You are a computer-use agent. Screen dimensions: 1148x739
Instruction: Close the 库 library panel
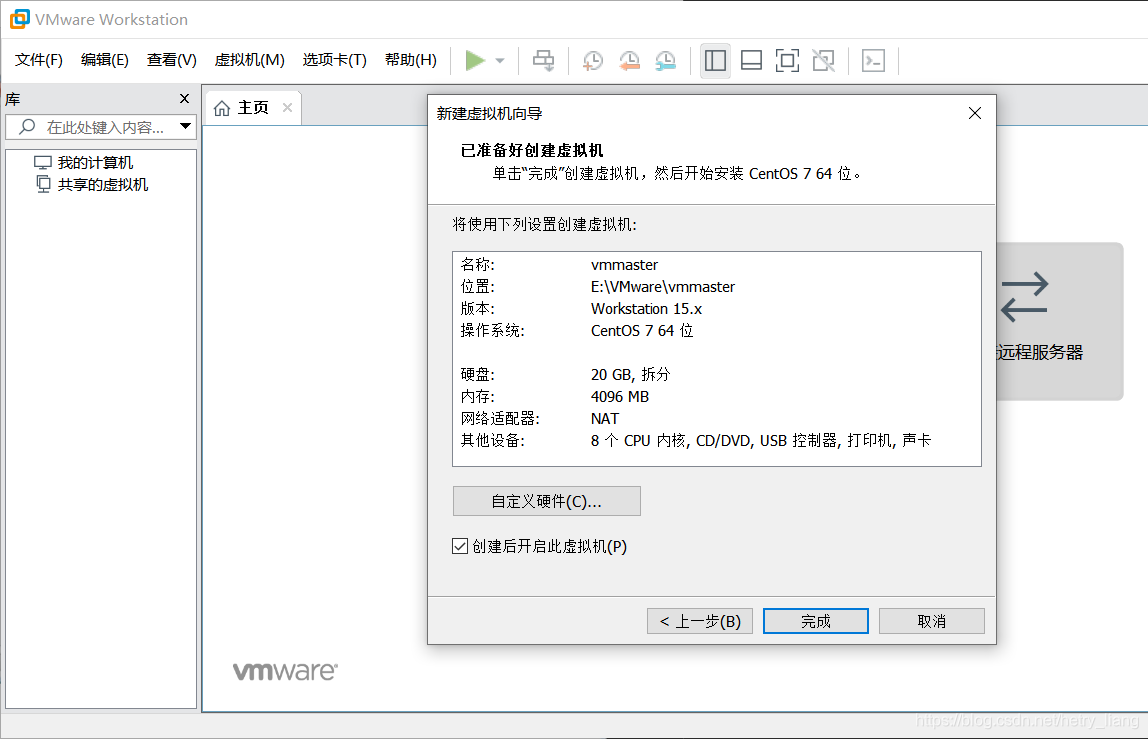(184, 98)
